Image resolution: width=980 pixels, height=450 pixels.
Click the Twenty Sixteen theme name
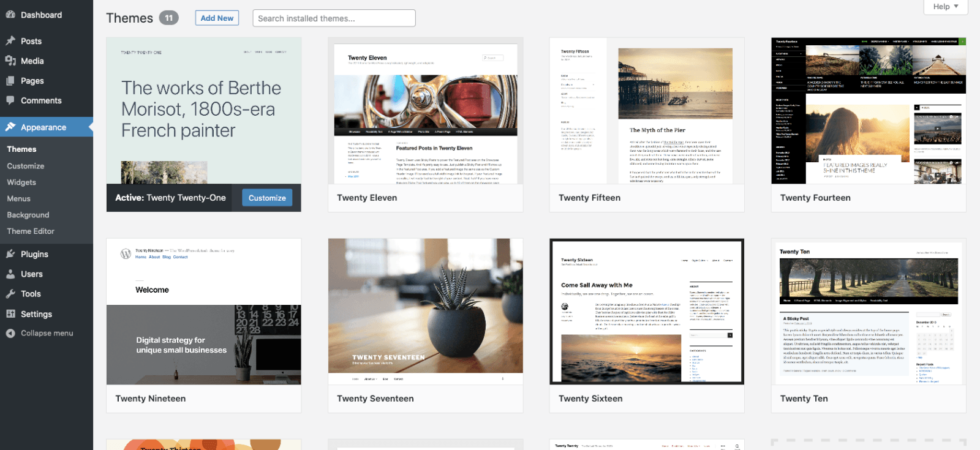click(x=591, y=399)
